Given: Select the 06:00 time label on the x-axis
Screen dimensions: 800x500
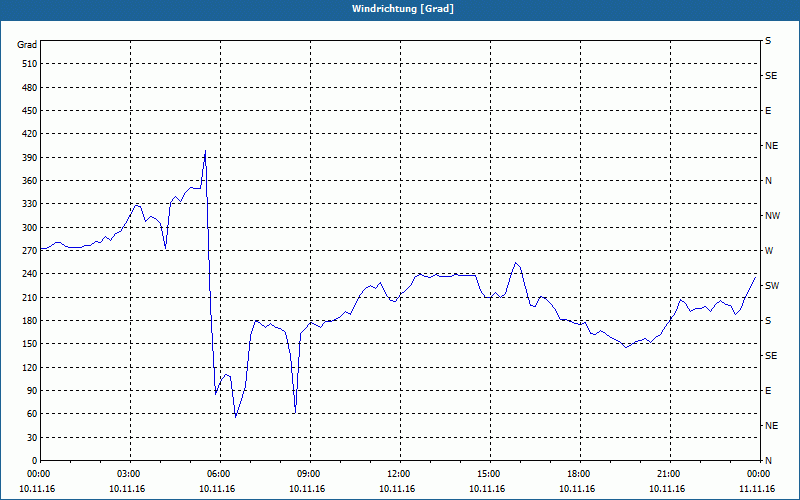Looking at the screenshot, I should tap(218, 473).
